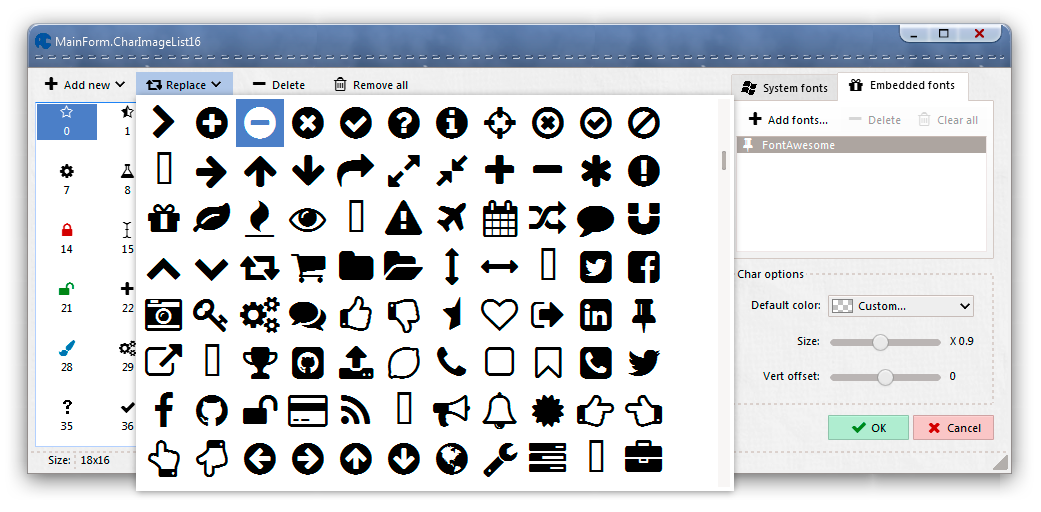
Task: Pick the eye icon
Action: (307, 219)
